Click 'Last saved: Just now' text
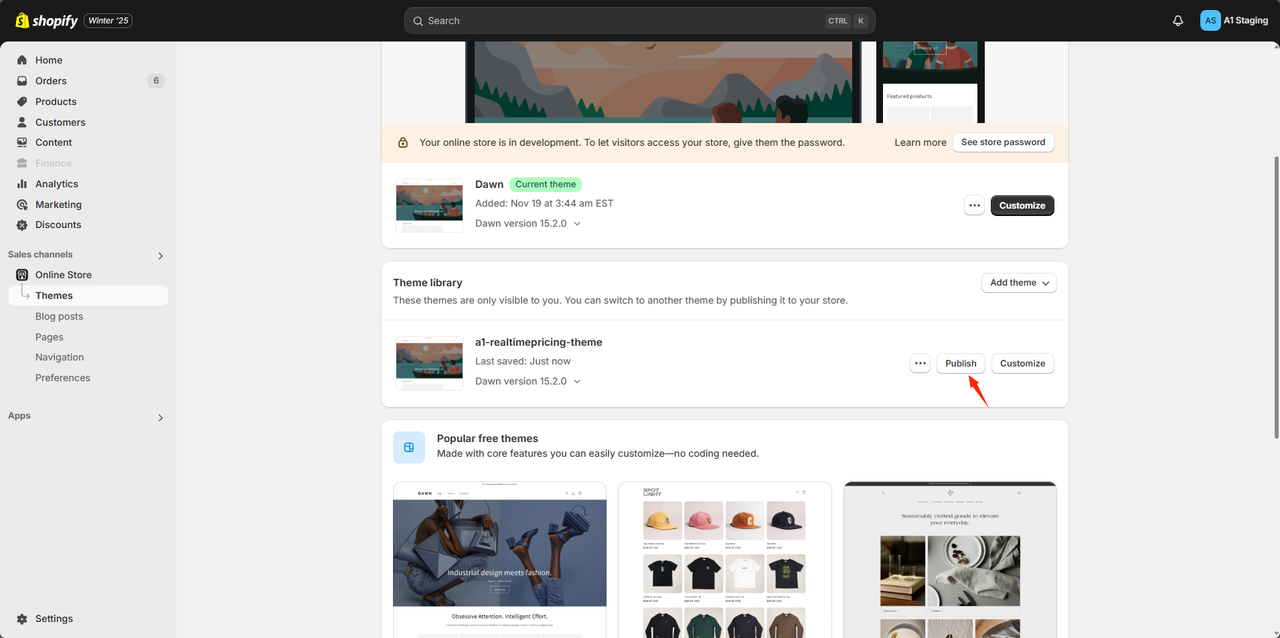 point(523,361)
